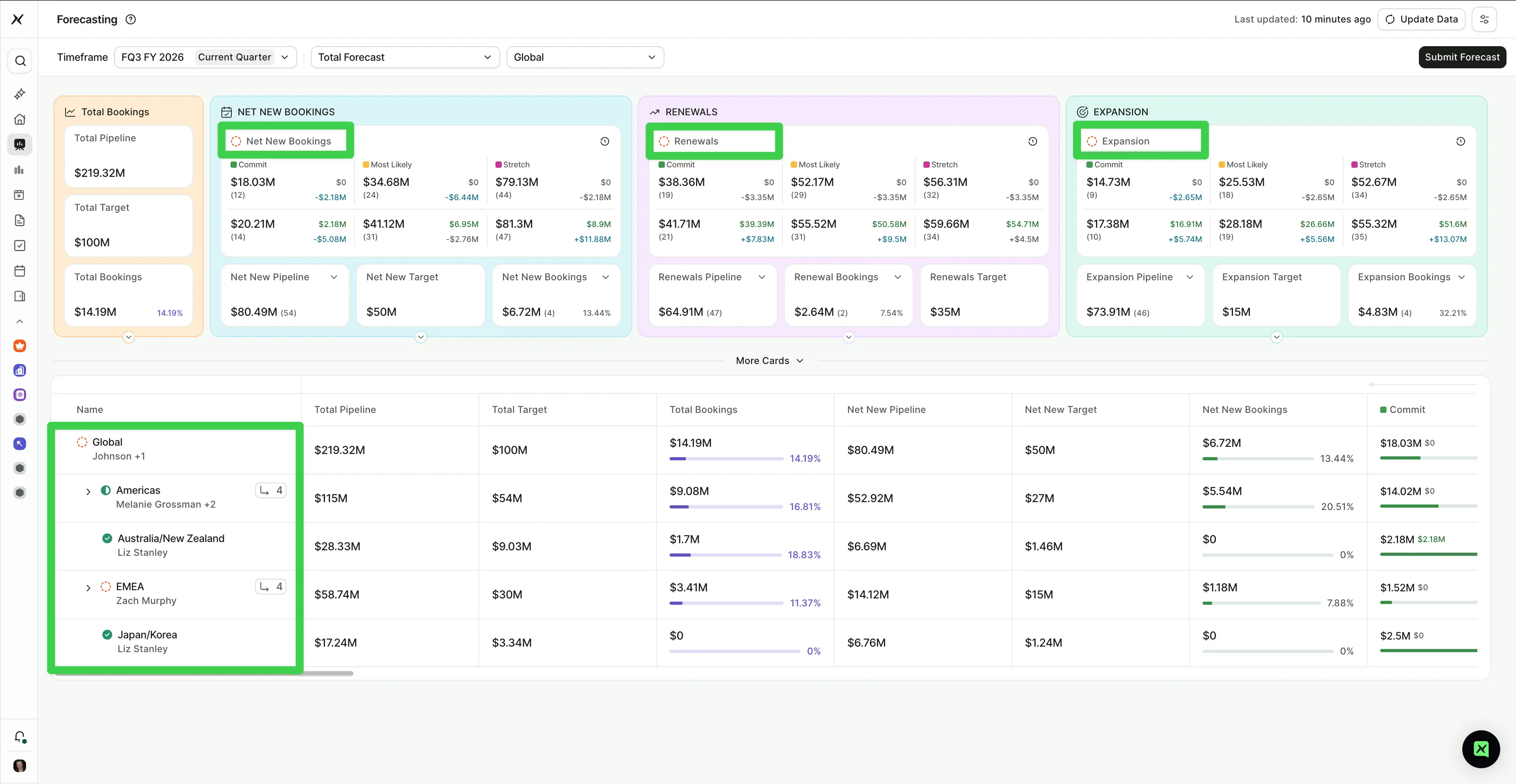This screenshot has width=1516, height=784.
Task: Open Renewal Bookings card dropdown chevron
Action: pos(897,277)
